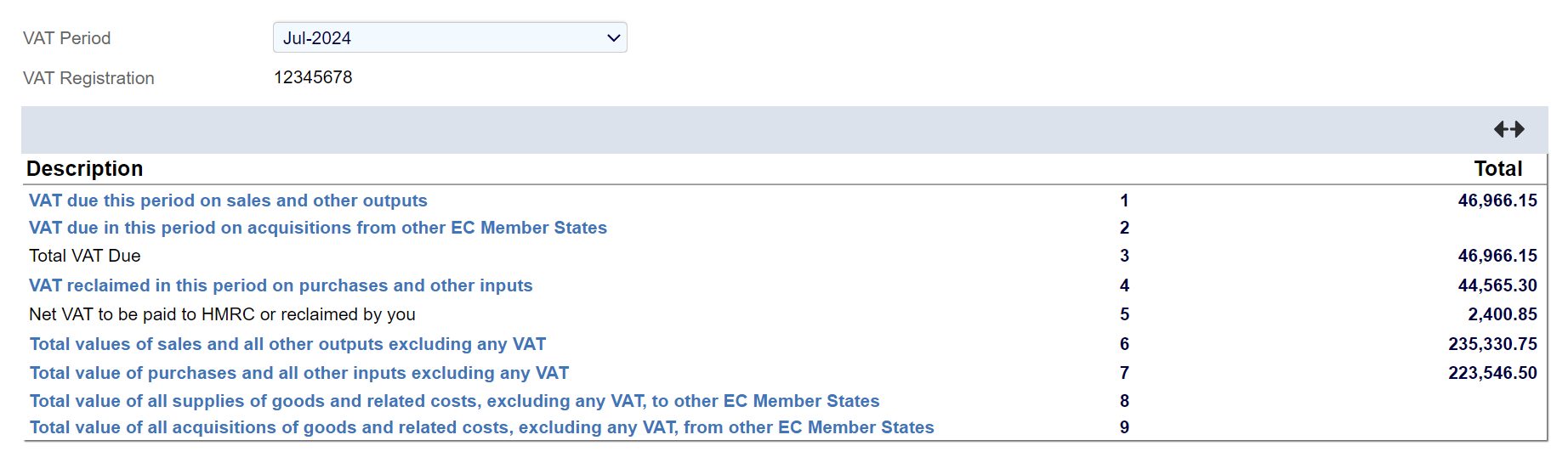
Task: Open Total values of sales excluding VAT
Action: coord(287,344)
